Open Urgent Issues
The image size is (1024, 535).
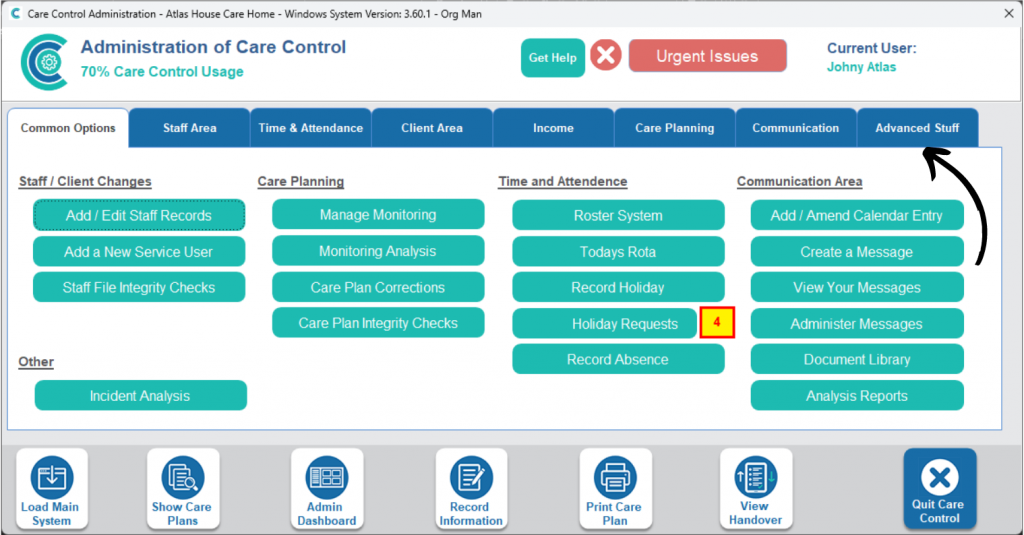pyautogui.click(x=707, y=56)
